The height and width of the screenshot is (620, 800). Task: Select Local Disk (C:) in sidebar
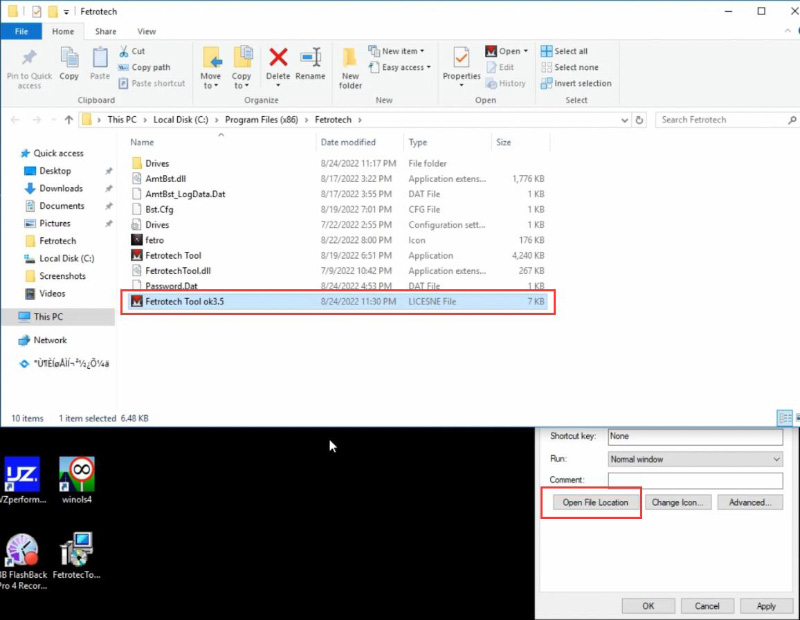pyautogui.click(x=66, y=258)
